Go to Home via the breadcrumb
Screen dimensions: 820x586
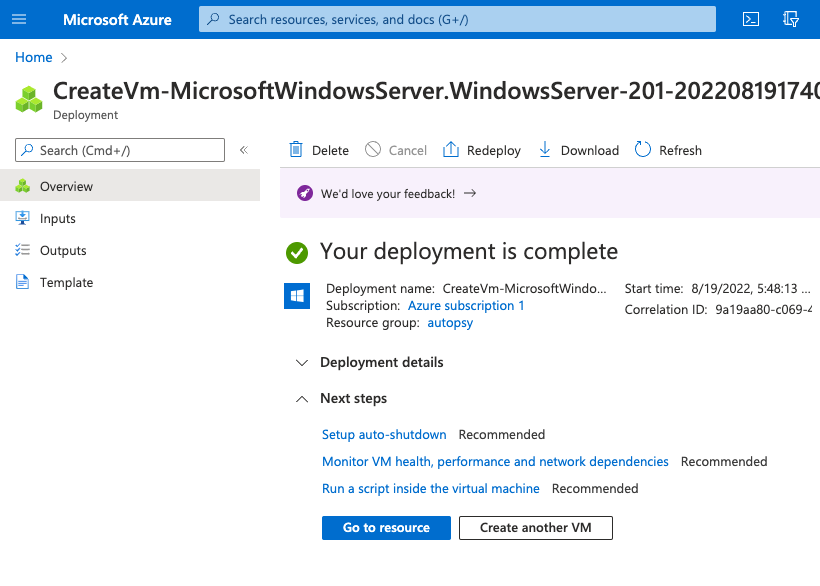[x=33, y=58]
